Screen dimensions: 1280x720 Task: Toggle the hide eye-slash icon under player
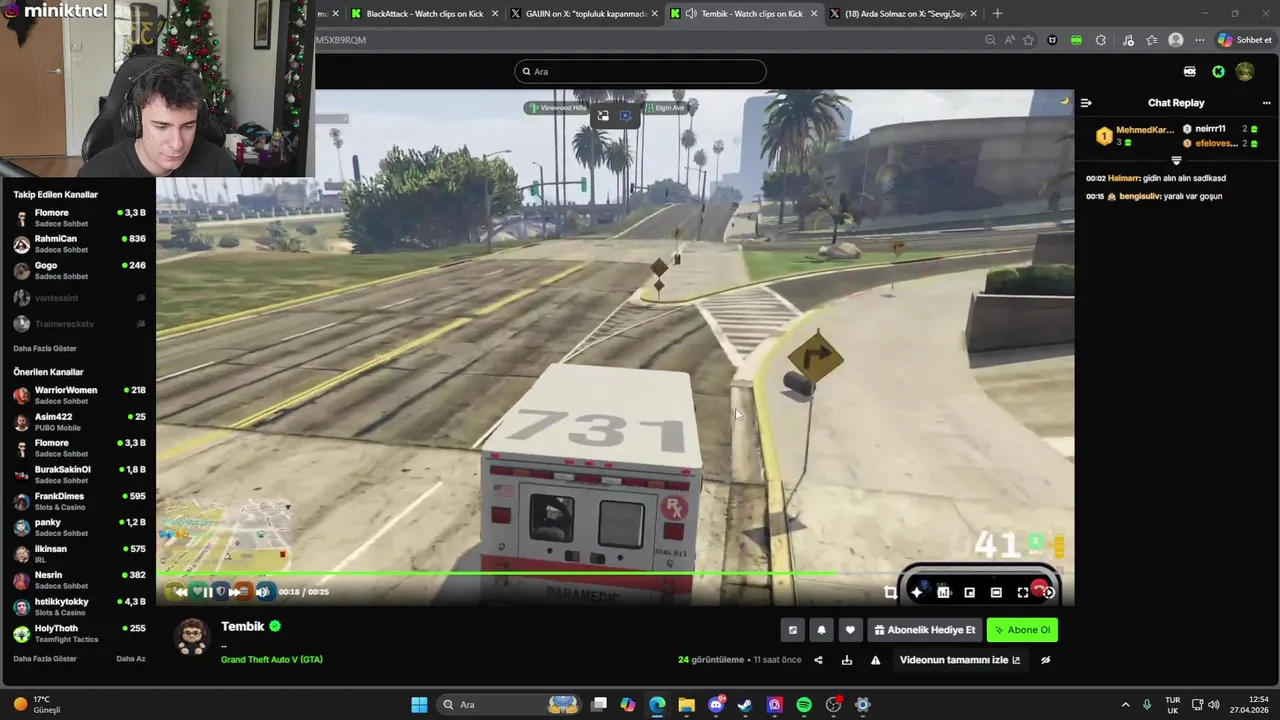coord(1046,660)
